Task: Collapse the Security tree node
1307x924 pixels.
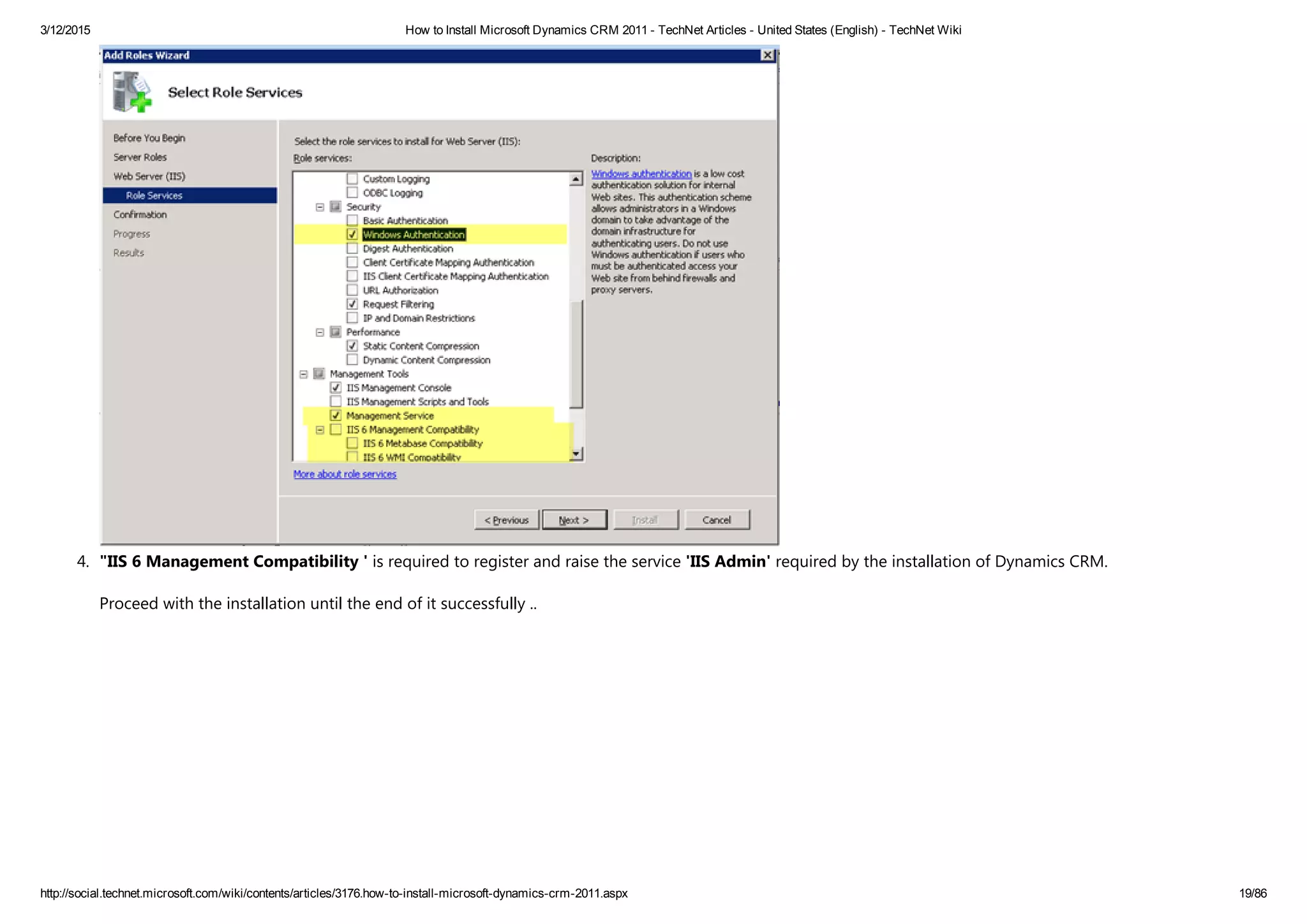Action: (320, 207)
